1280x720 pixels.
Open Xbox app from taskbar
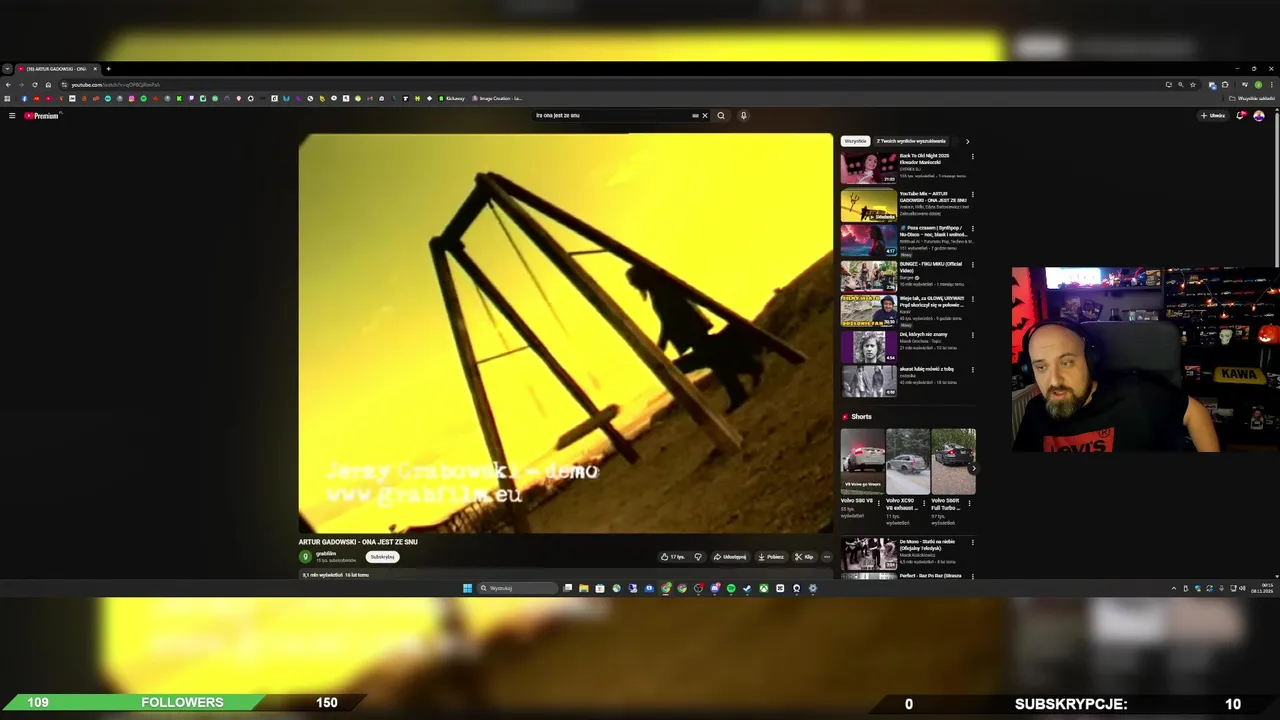(763, 588)
